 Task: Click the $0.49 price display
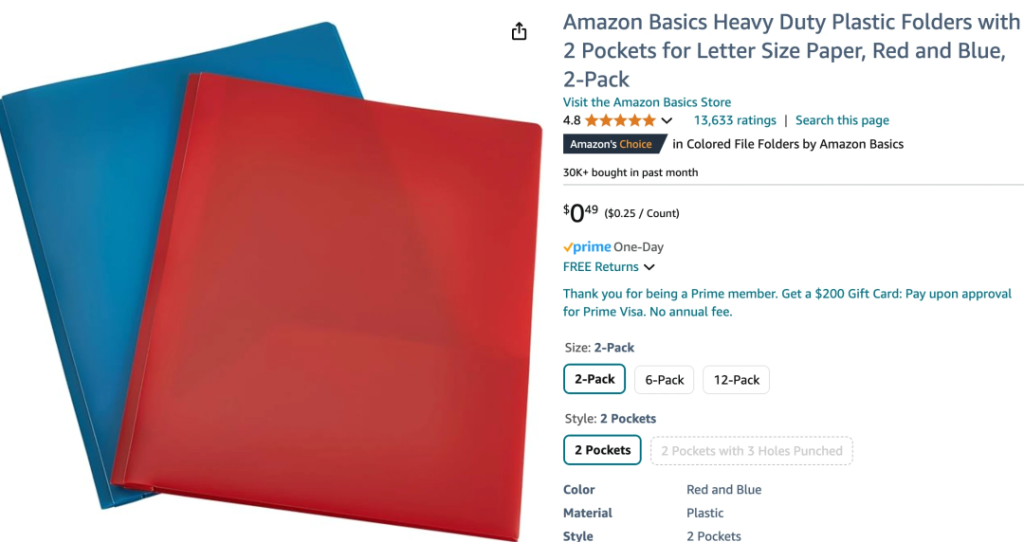(x=580, y=212)
